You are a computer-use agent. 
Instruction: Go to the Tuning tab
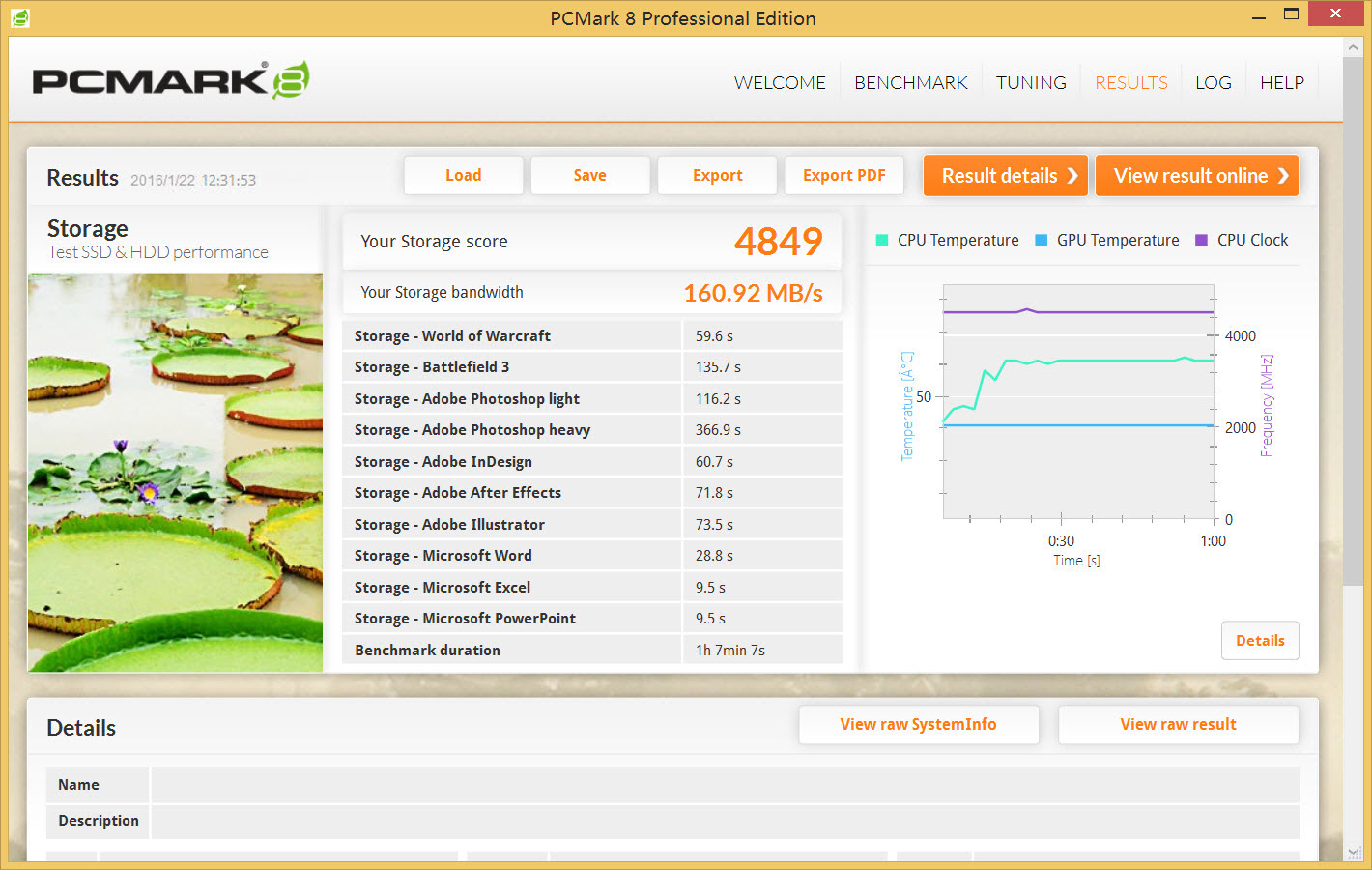point(1031,83)
